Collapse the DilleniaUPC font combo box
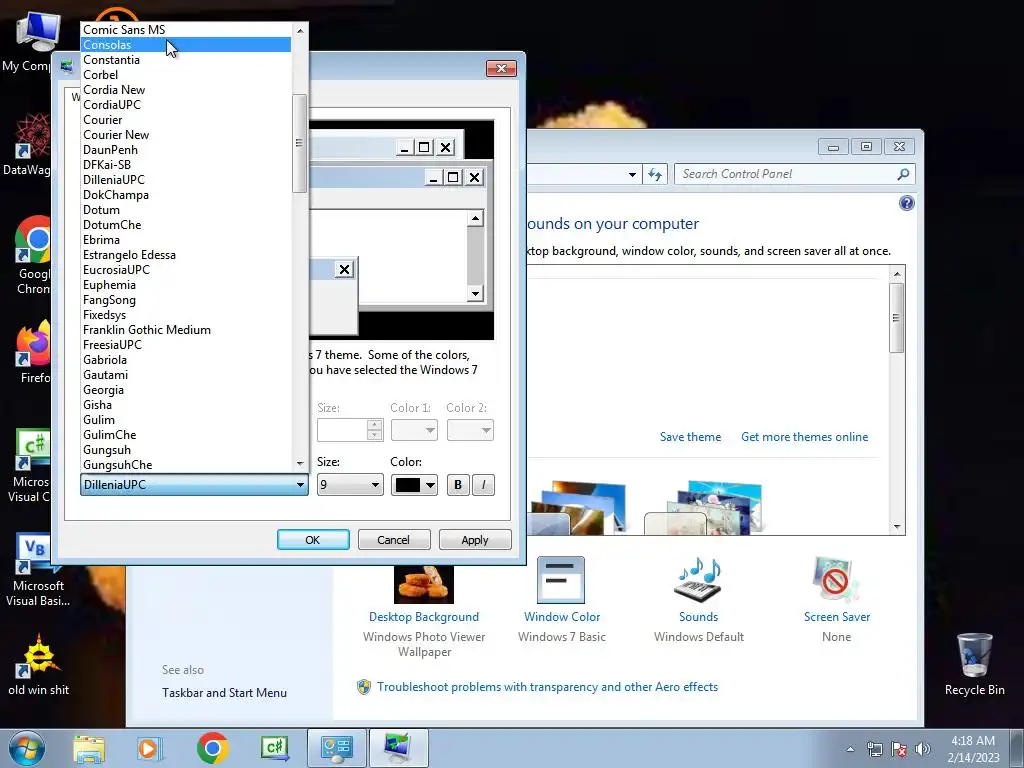The height and width of the screenshot is (768, 1024). tap(194, 485)
